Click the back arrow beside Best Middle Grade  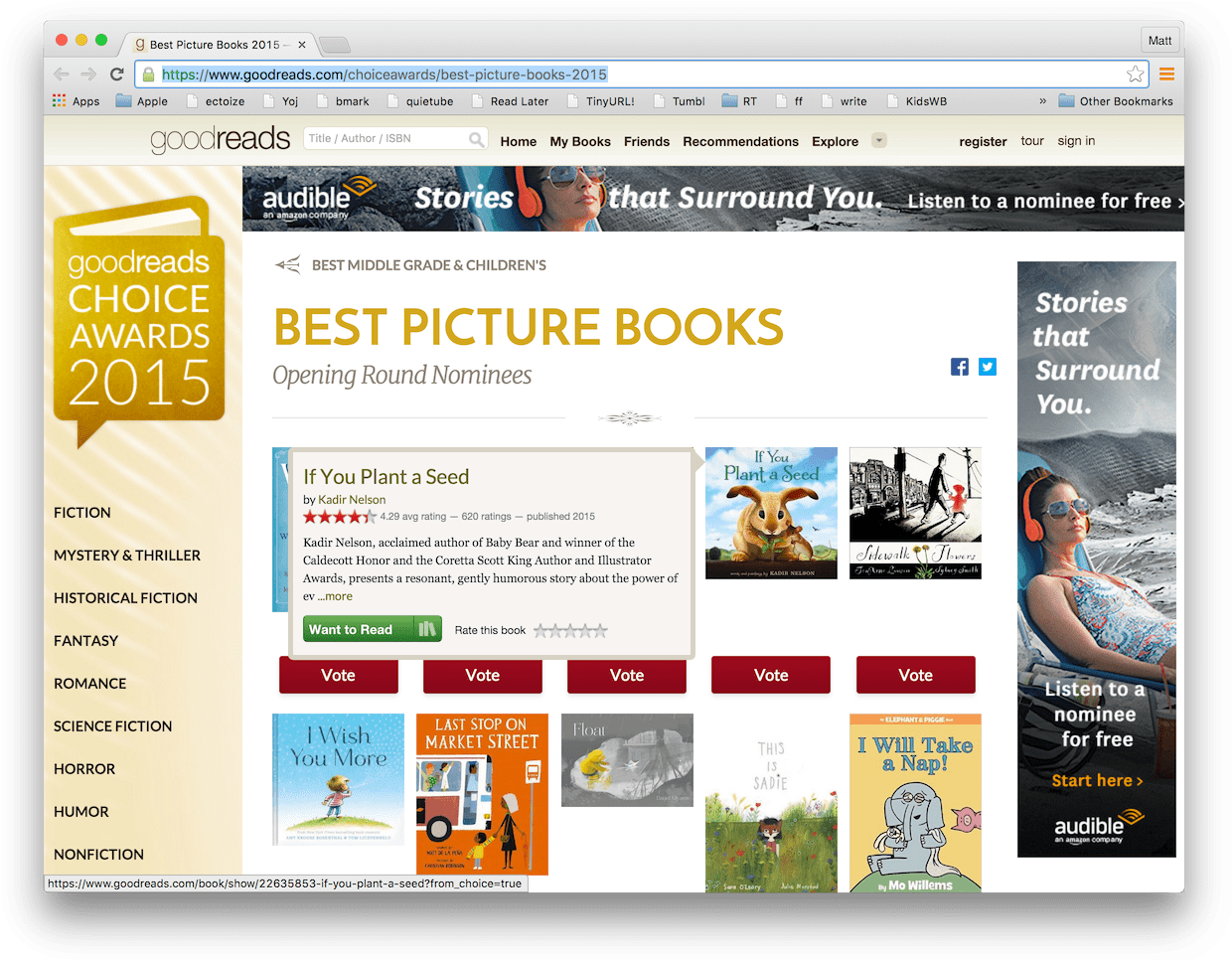[x=288, y=264]
